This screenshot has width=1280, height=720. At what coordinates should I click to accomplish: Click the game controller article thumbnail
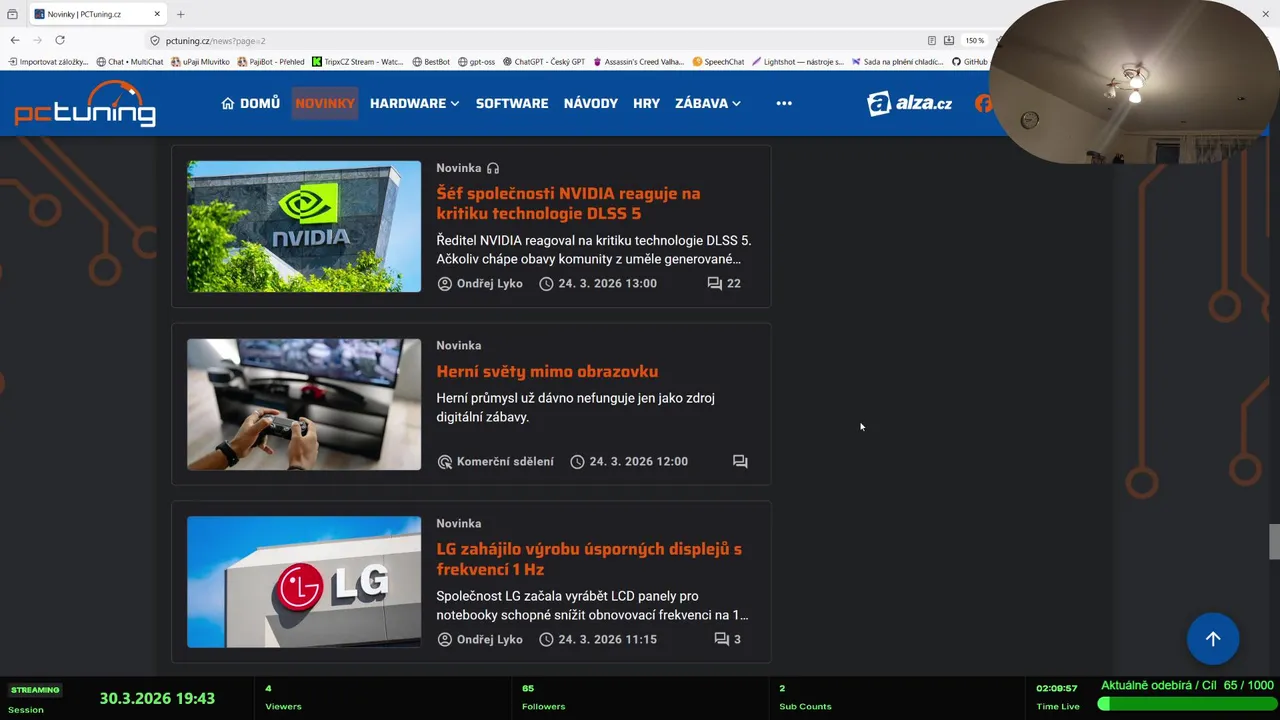[x=304, y=404]
